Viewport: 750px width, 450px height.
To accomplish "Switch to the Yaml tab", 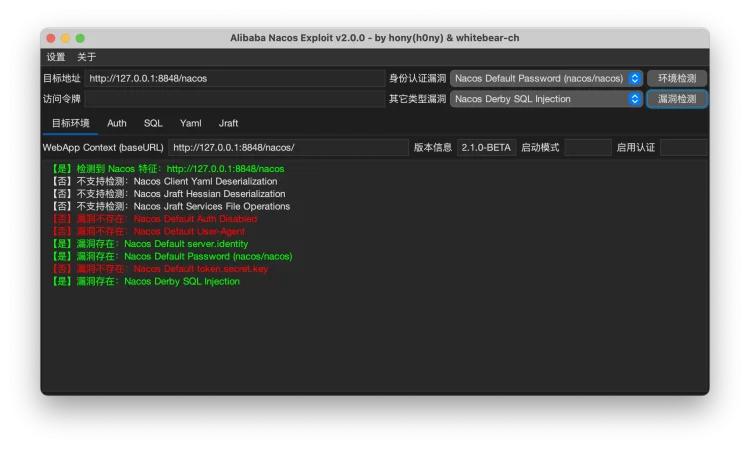I will tap(190, 123).
